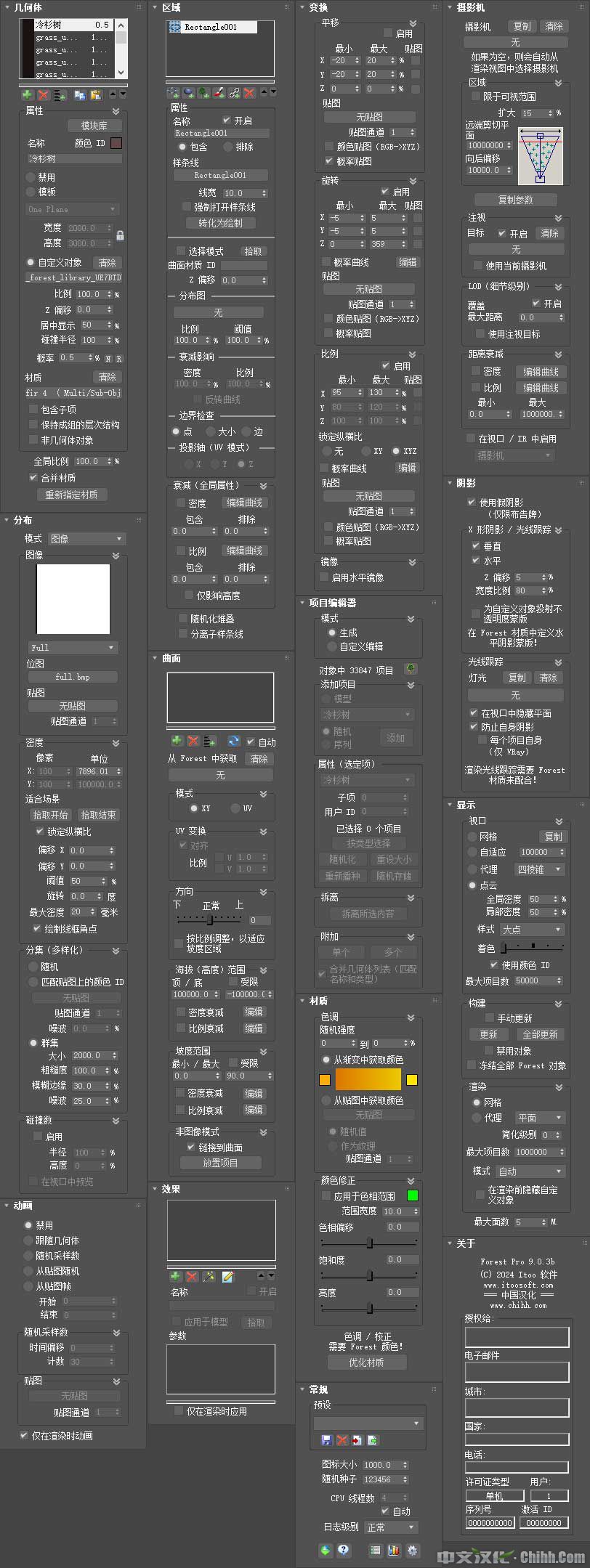Screen dimensions: 590x1568
Task: Lock width height padlock in 几何体
Action: click(x=120, y=235)
